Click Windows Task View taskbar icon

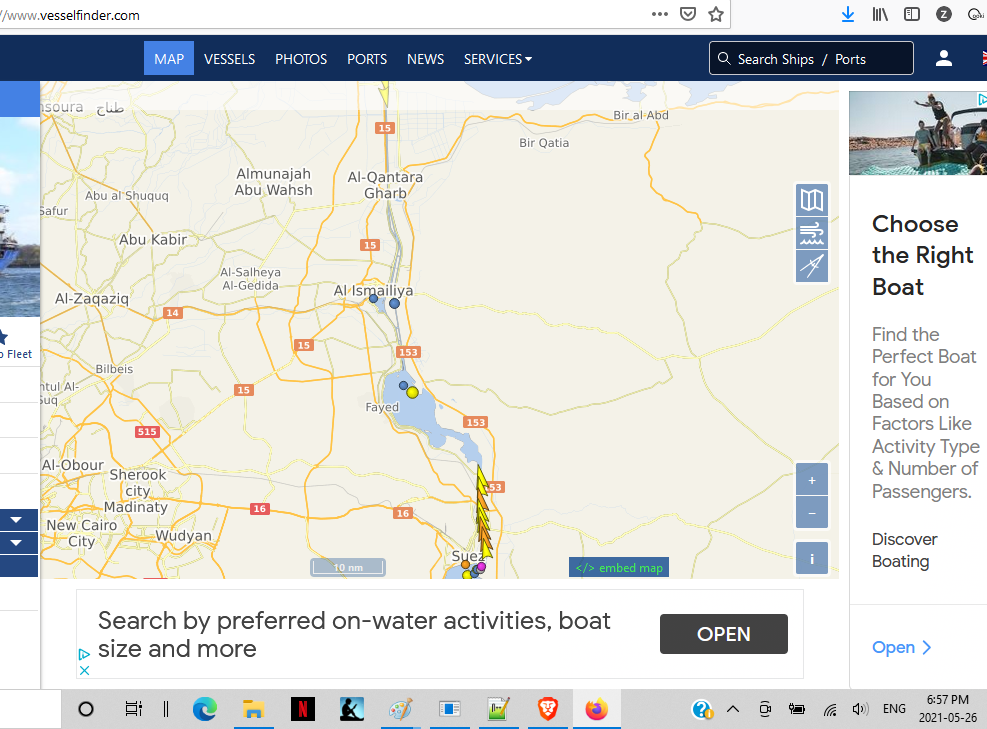[x=133, y=709]
